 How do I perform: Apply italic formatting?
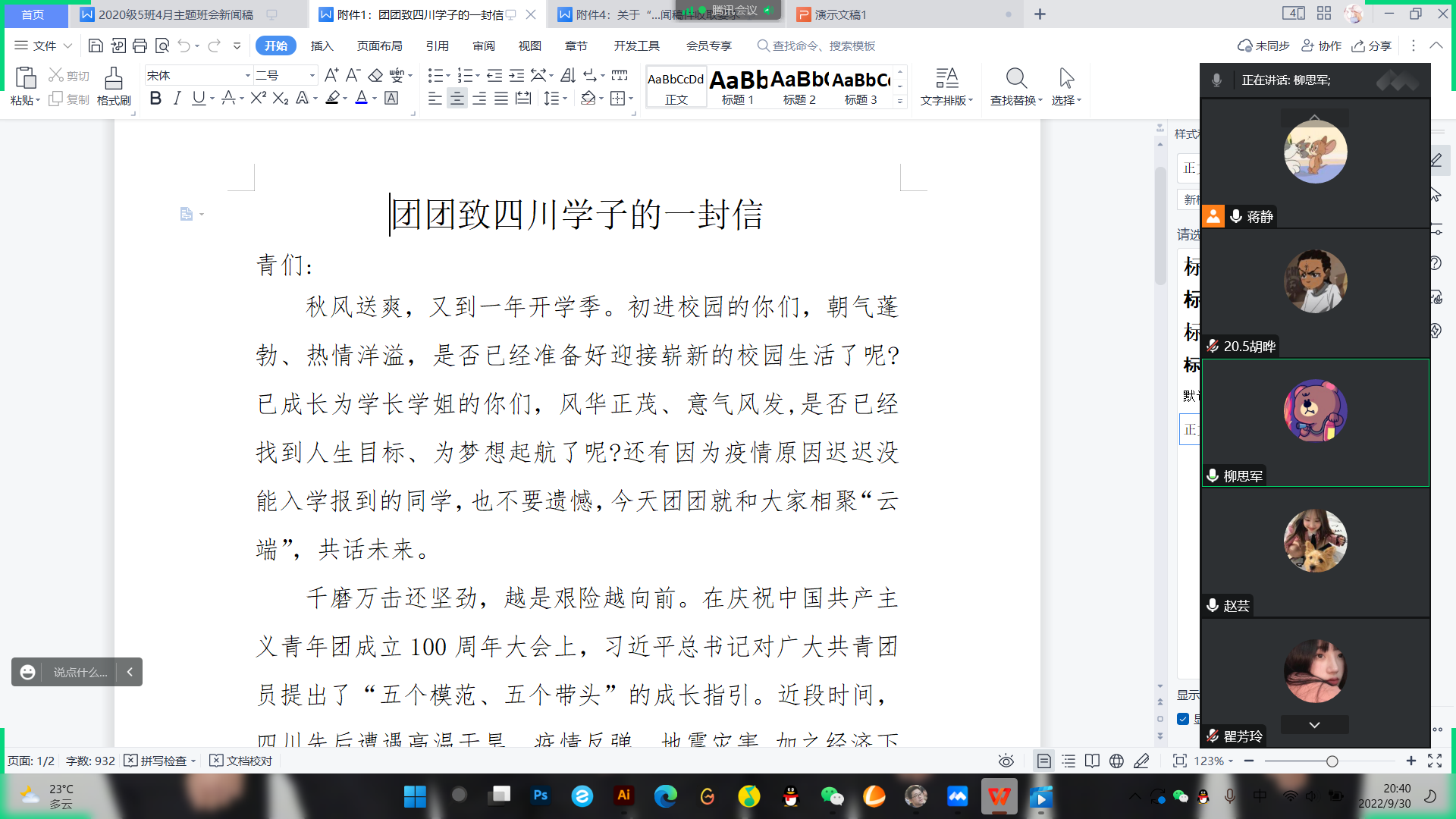click(177, 99)
